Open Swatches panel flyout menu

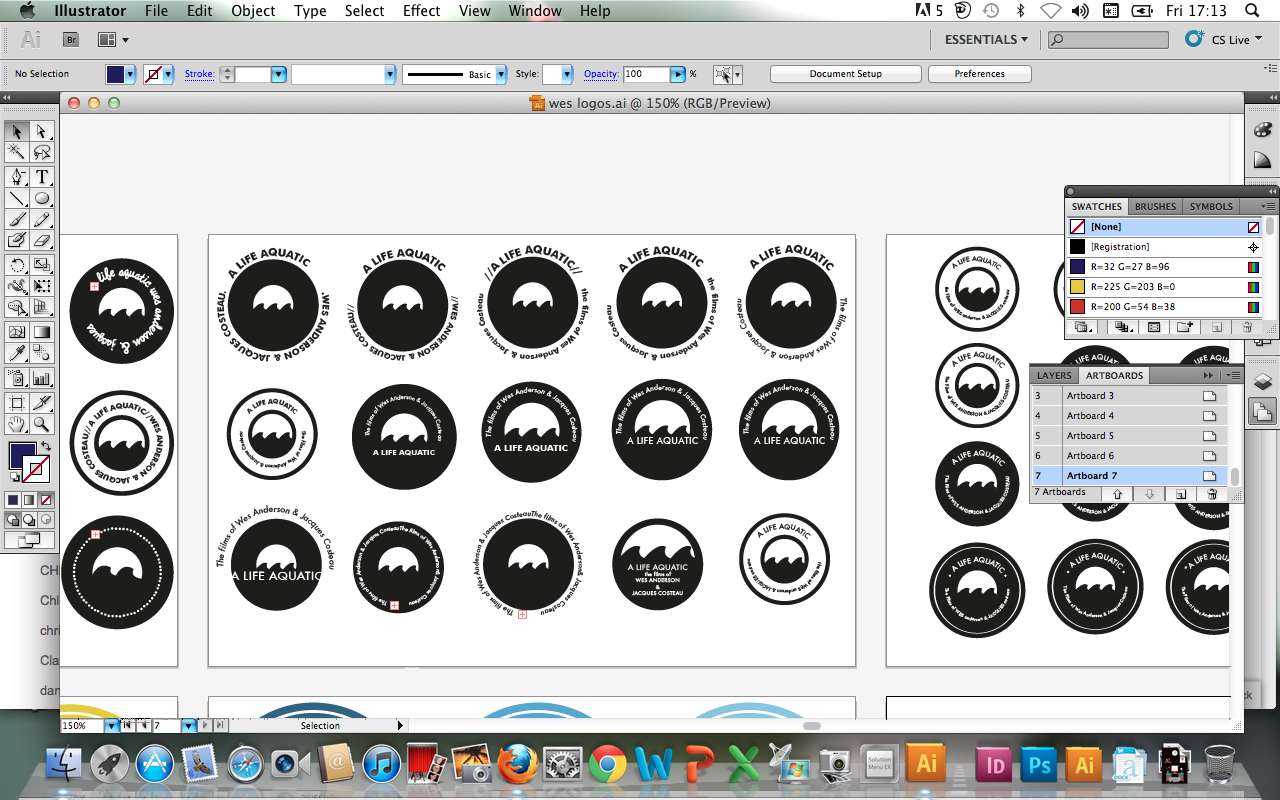click(1268, 206)
